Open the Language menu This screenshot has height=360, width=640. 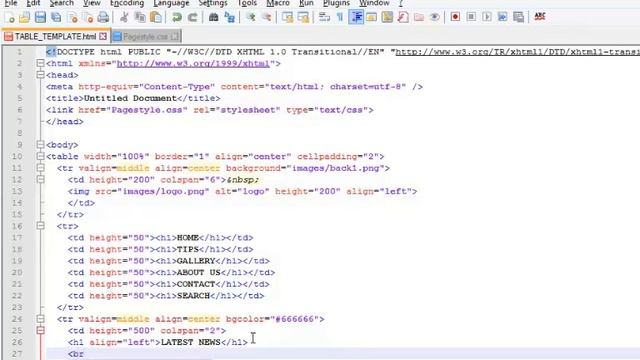(171, 3)
